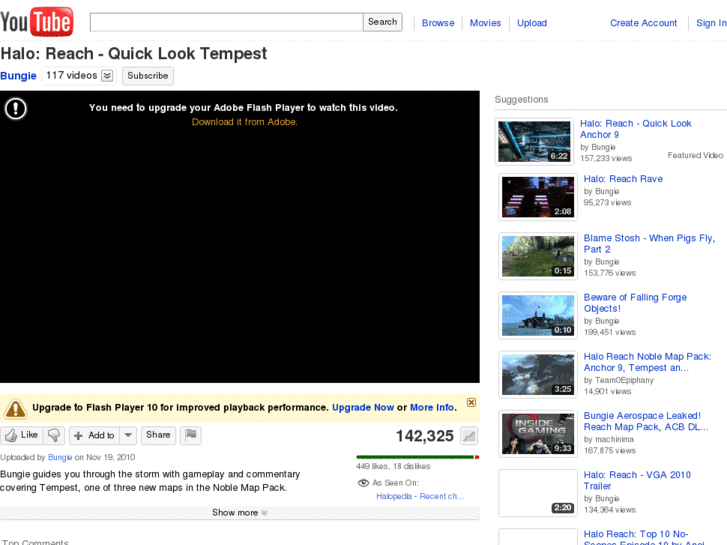727x545 pixels.
Task: Expand the 117 videos dropdown
Action: coord(107,76)
